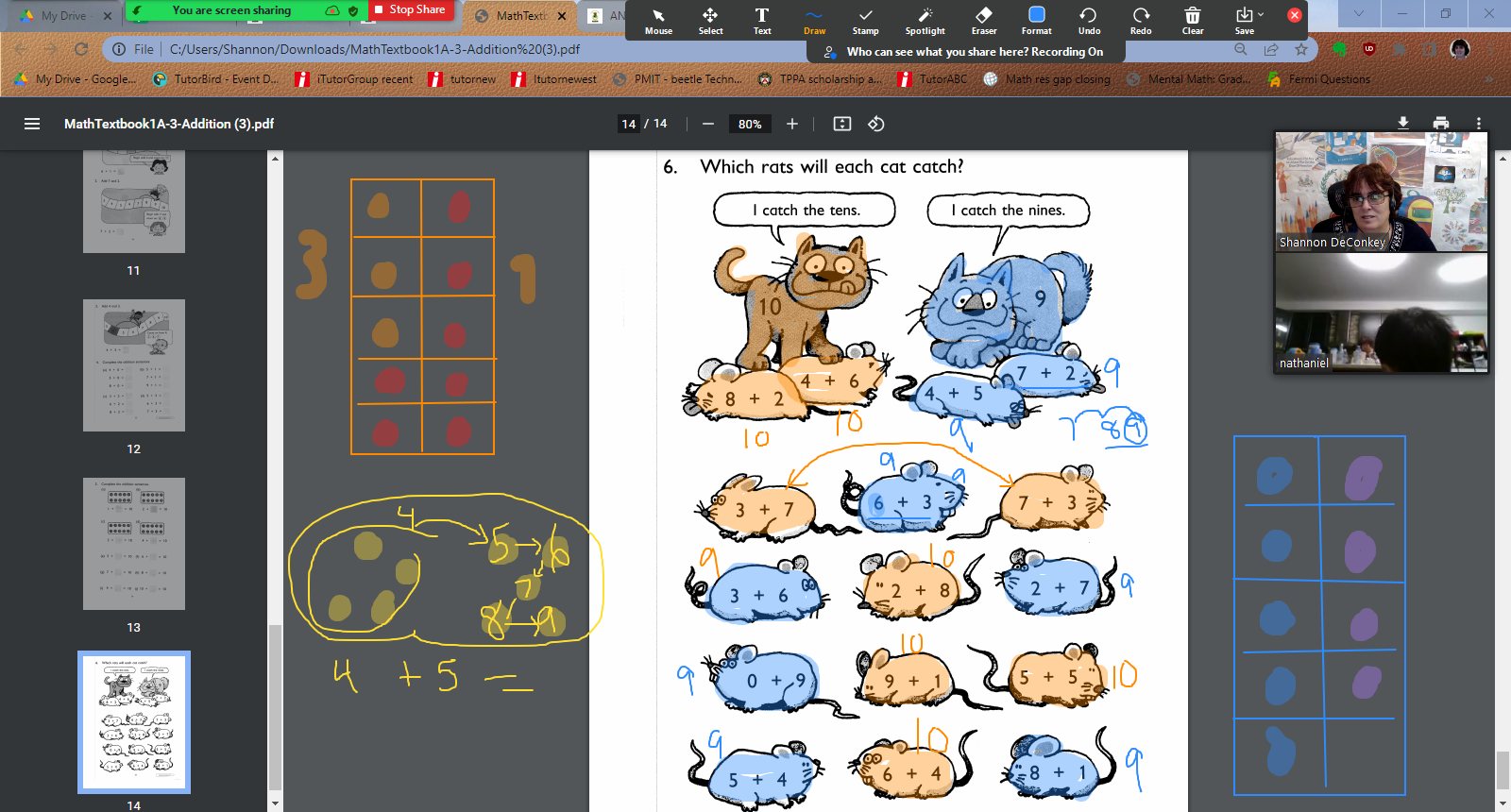Open the PDF viewer more actions menu
Screen dimensions: 1511x812
(1479, 123)
